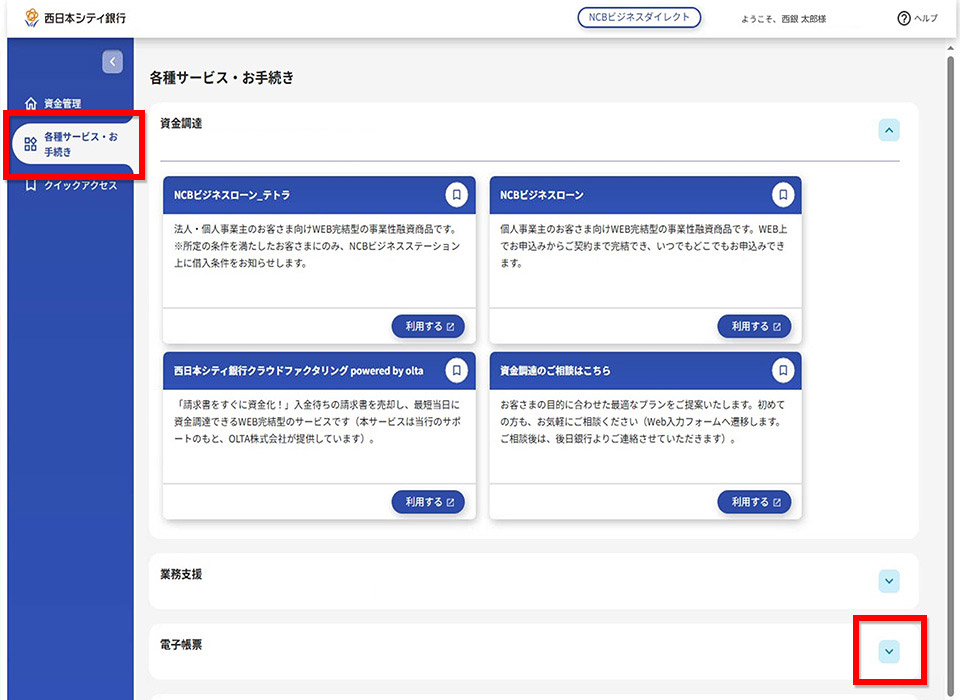The height and width of the screenshot is (700, 960).
Task: Click 利用する on クラウドファクタリング card
Action: click(428, 502)
